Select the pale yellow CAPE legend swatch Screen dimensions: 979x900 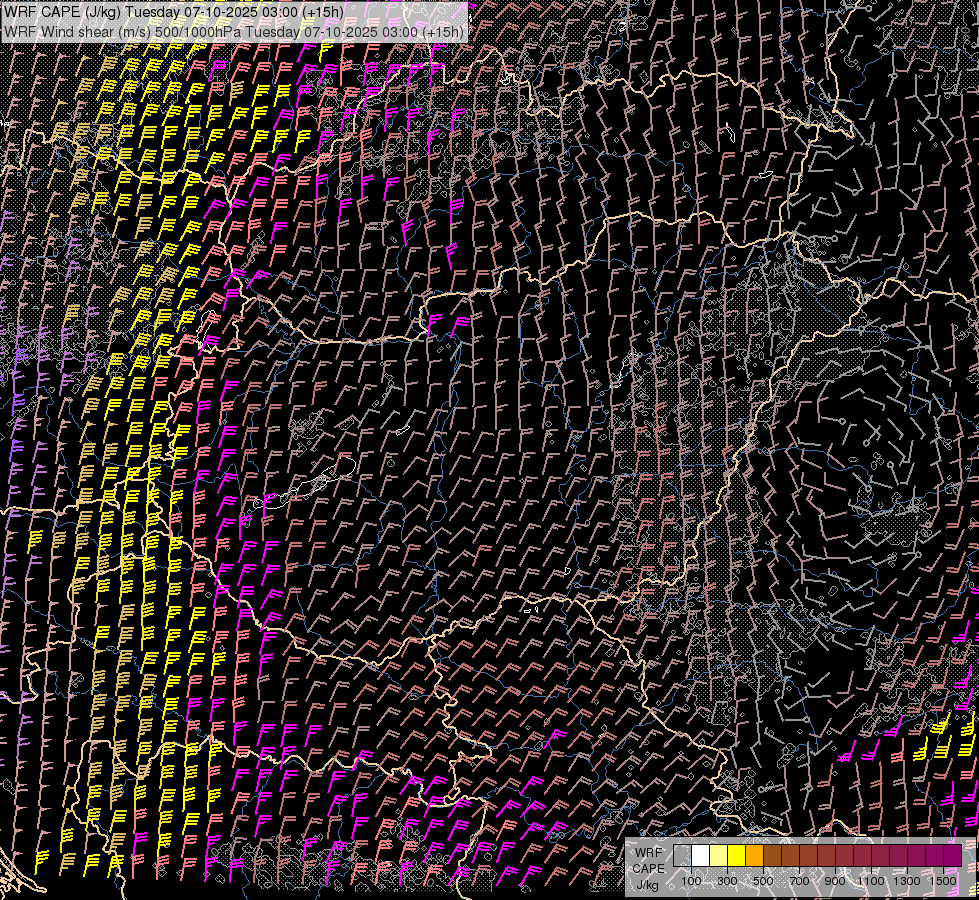point(718,856)
